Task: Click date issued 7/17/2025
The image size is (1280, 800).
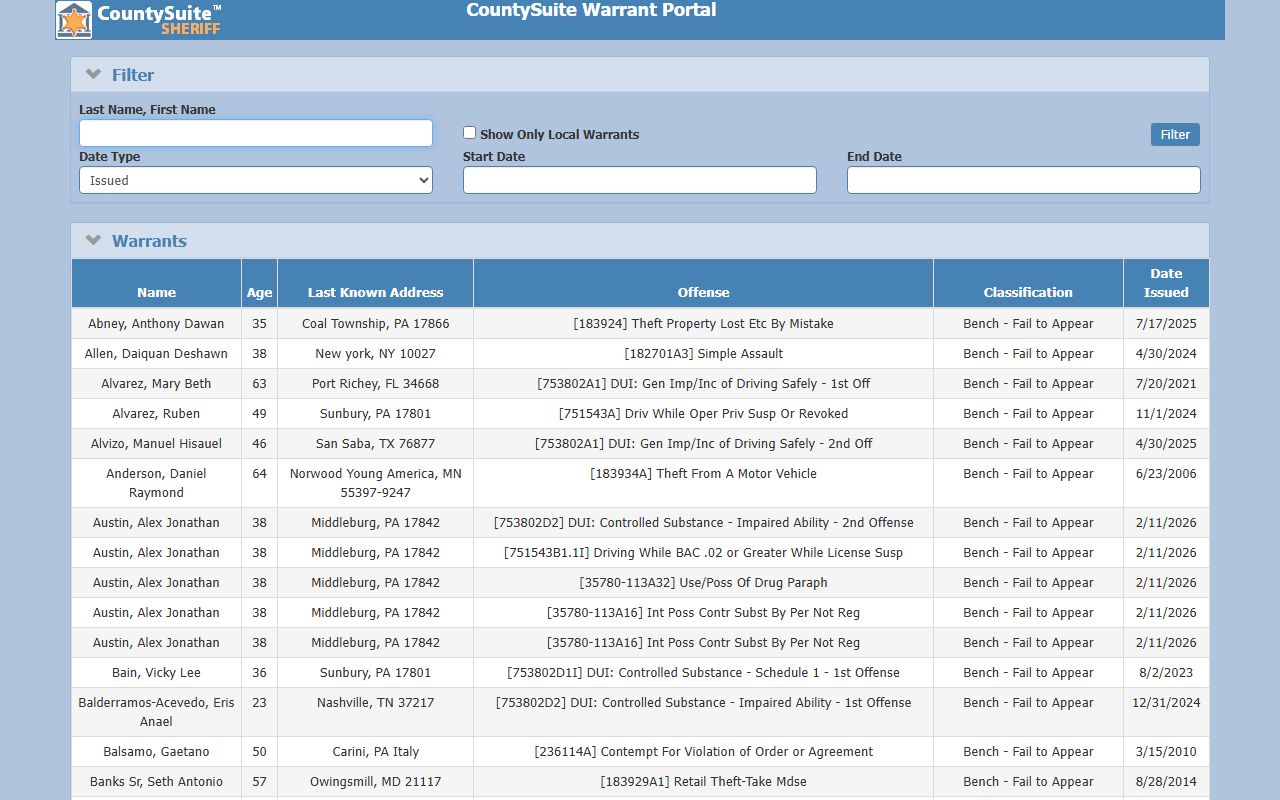Action: [x=1166, y=323]
